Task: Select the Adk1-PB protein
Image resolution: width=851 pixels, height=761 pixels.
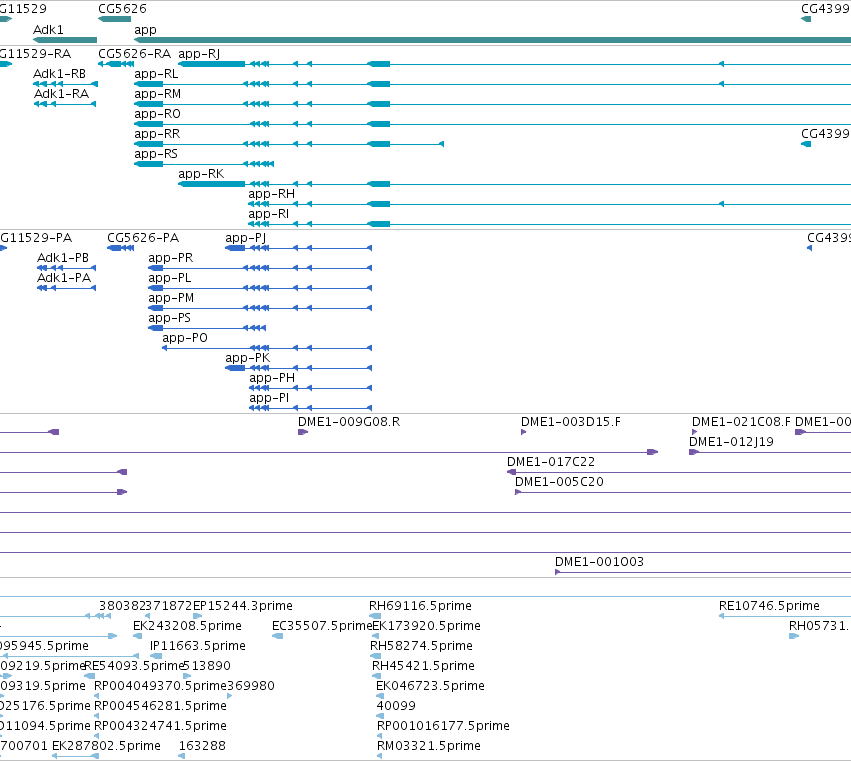Action: 66,268
